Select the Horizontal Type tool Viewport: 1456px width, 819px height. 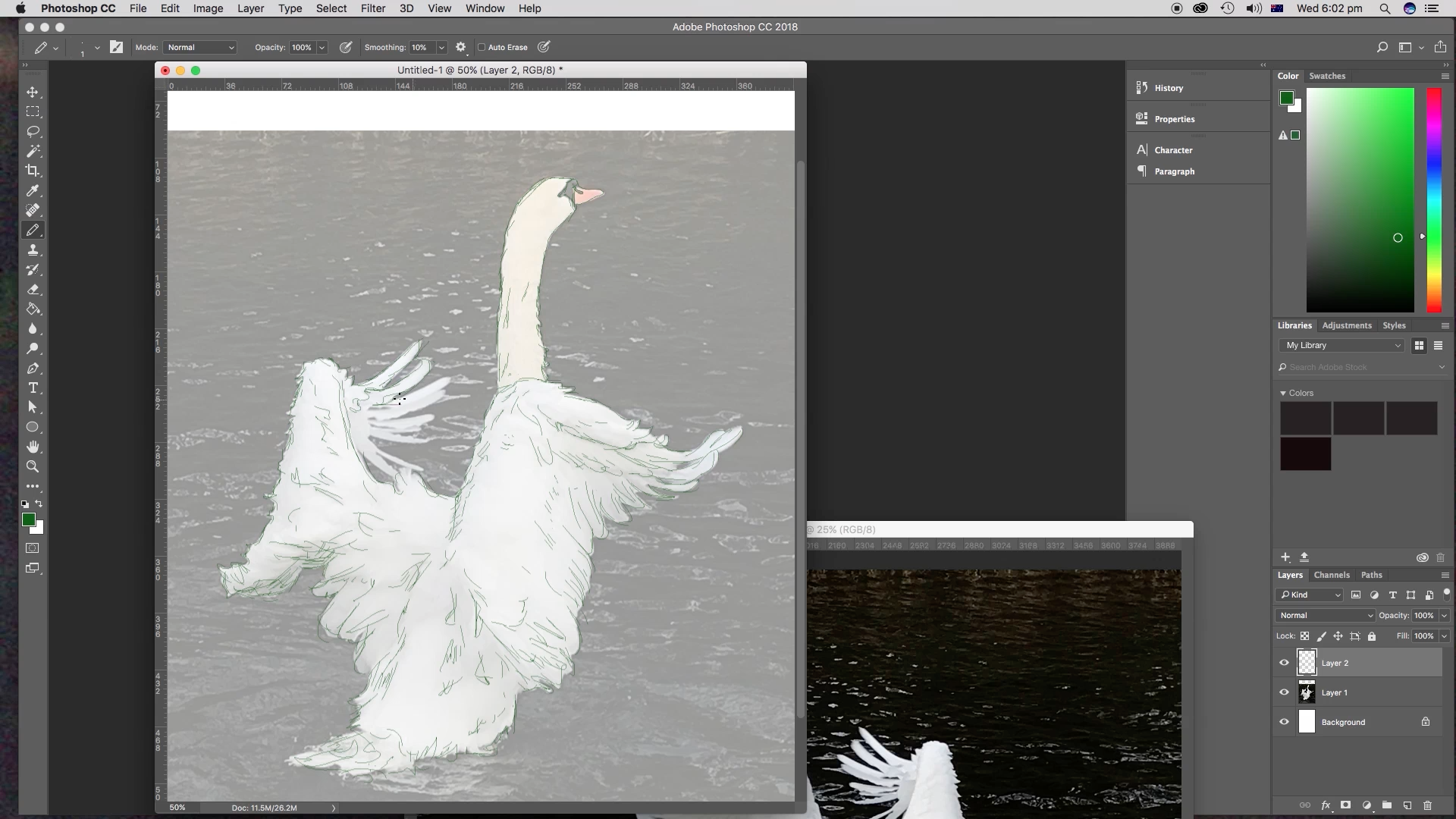33,388
